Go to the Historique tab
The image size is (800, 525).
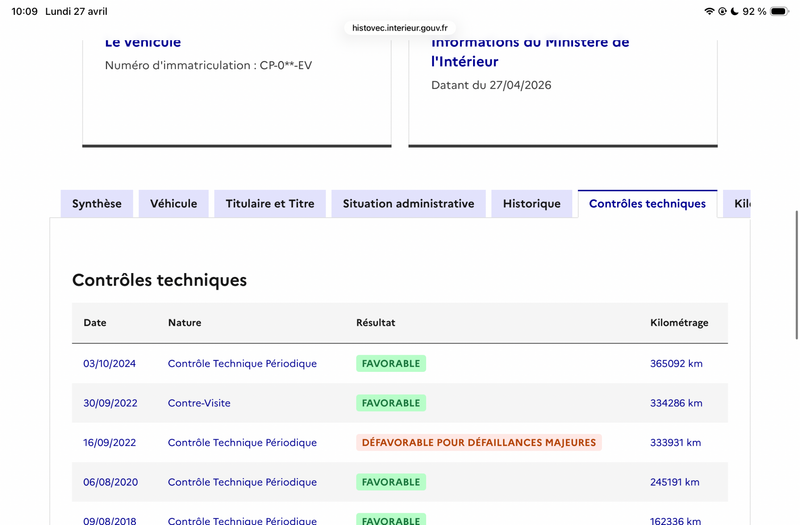coord(532,204)
